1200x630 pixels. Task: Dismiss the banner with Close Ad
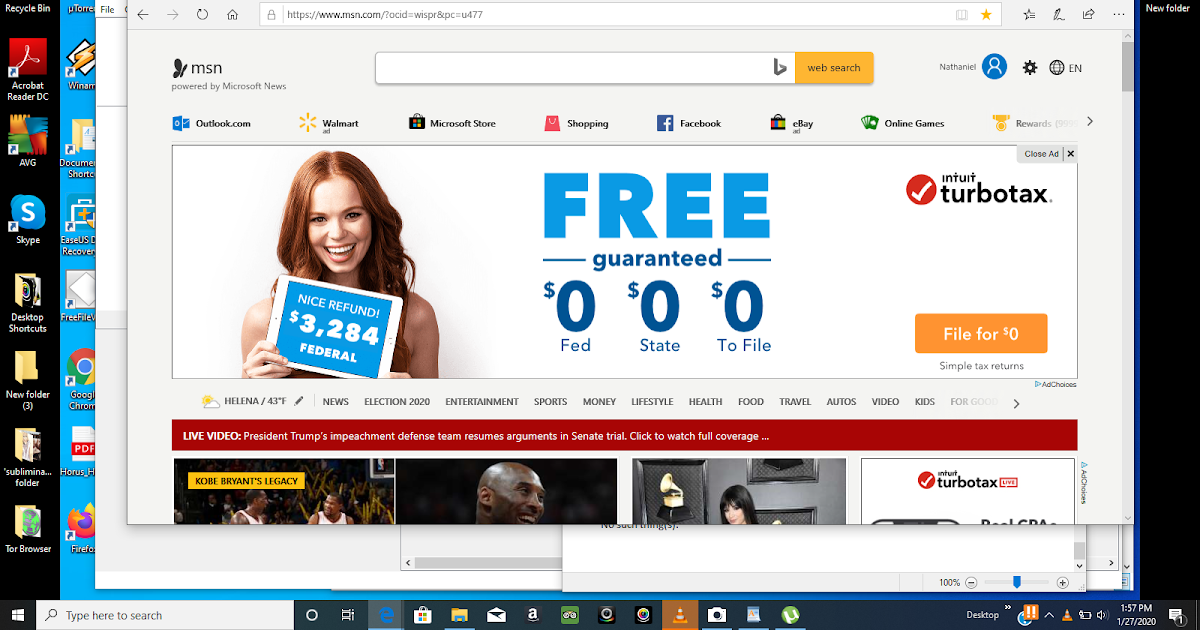(1049, 154)
